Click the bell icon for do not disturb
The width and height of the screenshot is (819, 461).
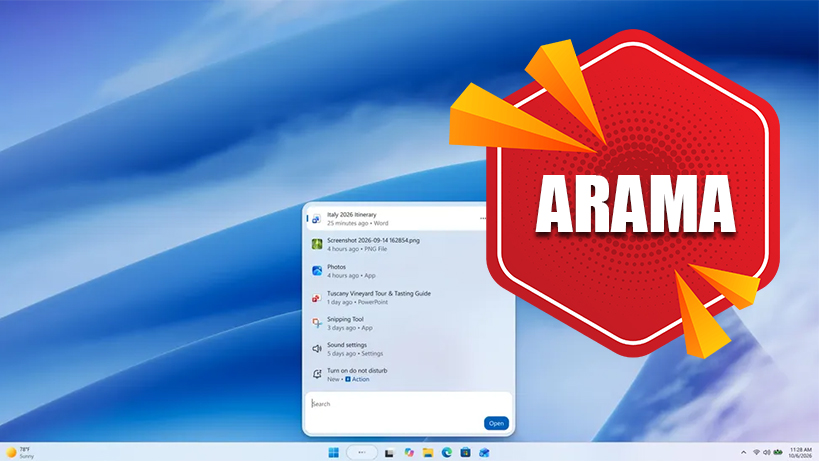click(317, 374)
